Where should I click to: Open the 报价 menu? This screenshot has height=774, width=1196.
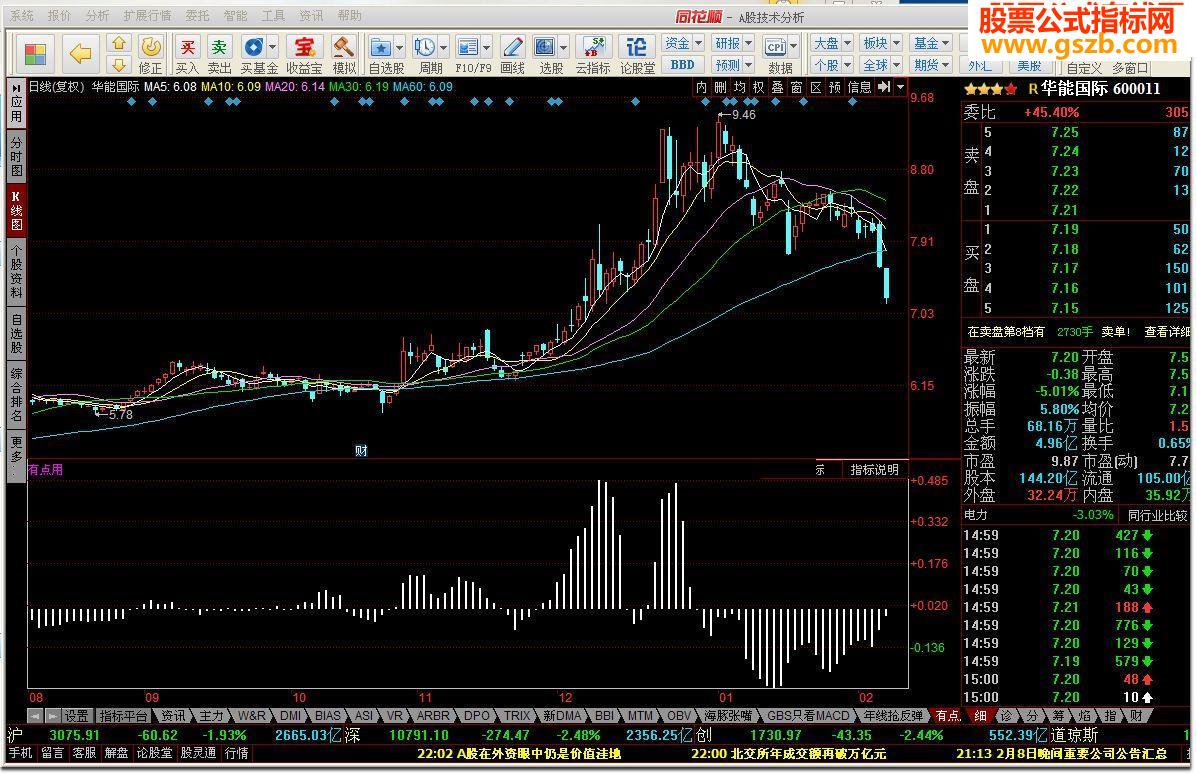(x=59, y=16)
